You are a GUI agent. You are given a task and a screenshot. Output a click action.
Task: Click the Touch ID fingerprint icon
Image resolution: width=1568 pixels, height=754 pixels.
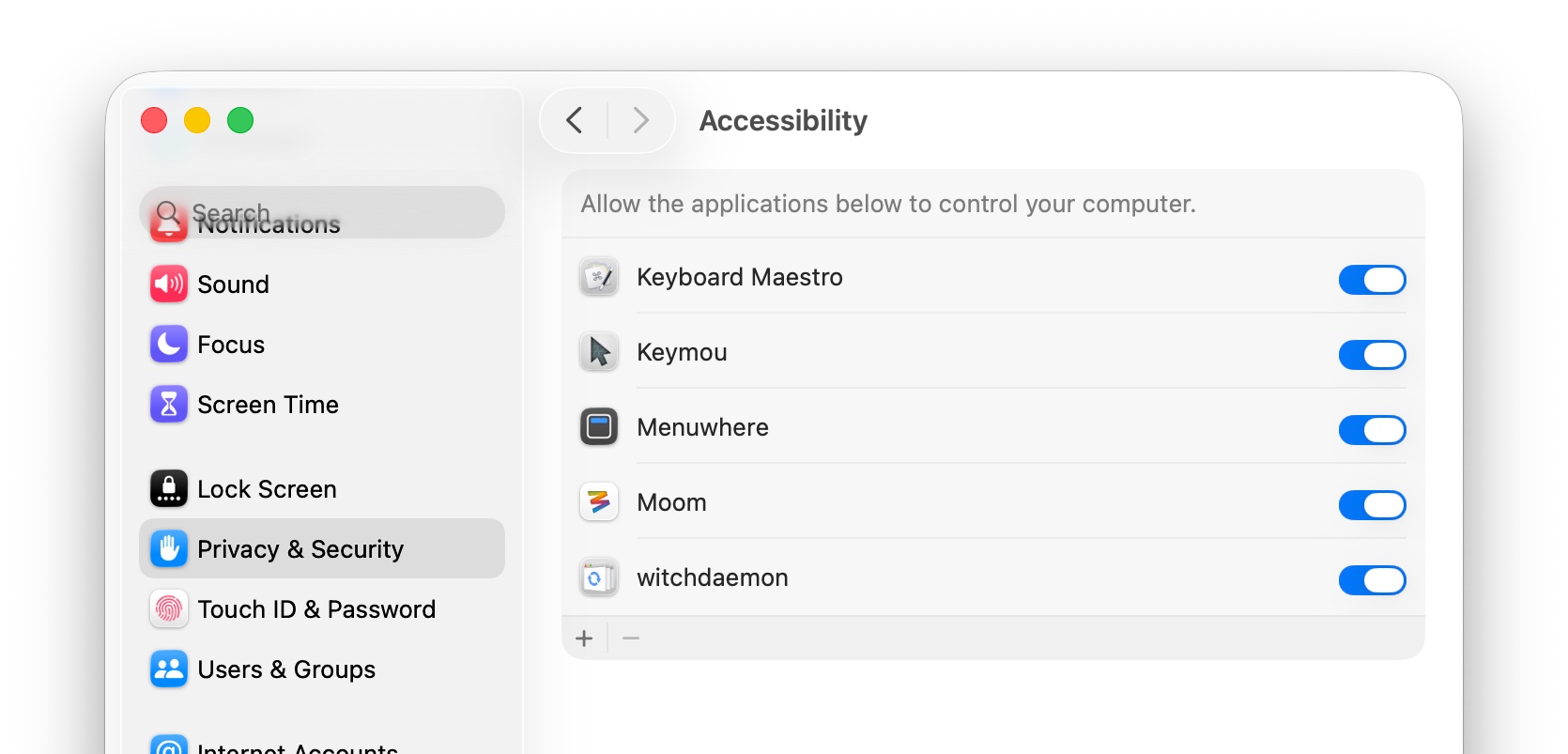pos(169,608)
